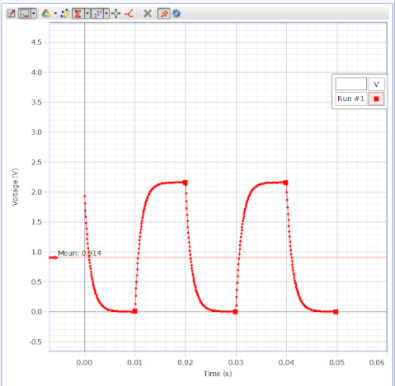Click the Mean: 0.914 annotation label
This screenshot has height=386, width=395.
point(80,253)
